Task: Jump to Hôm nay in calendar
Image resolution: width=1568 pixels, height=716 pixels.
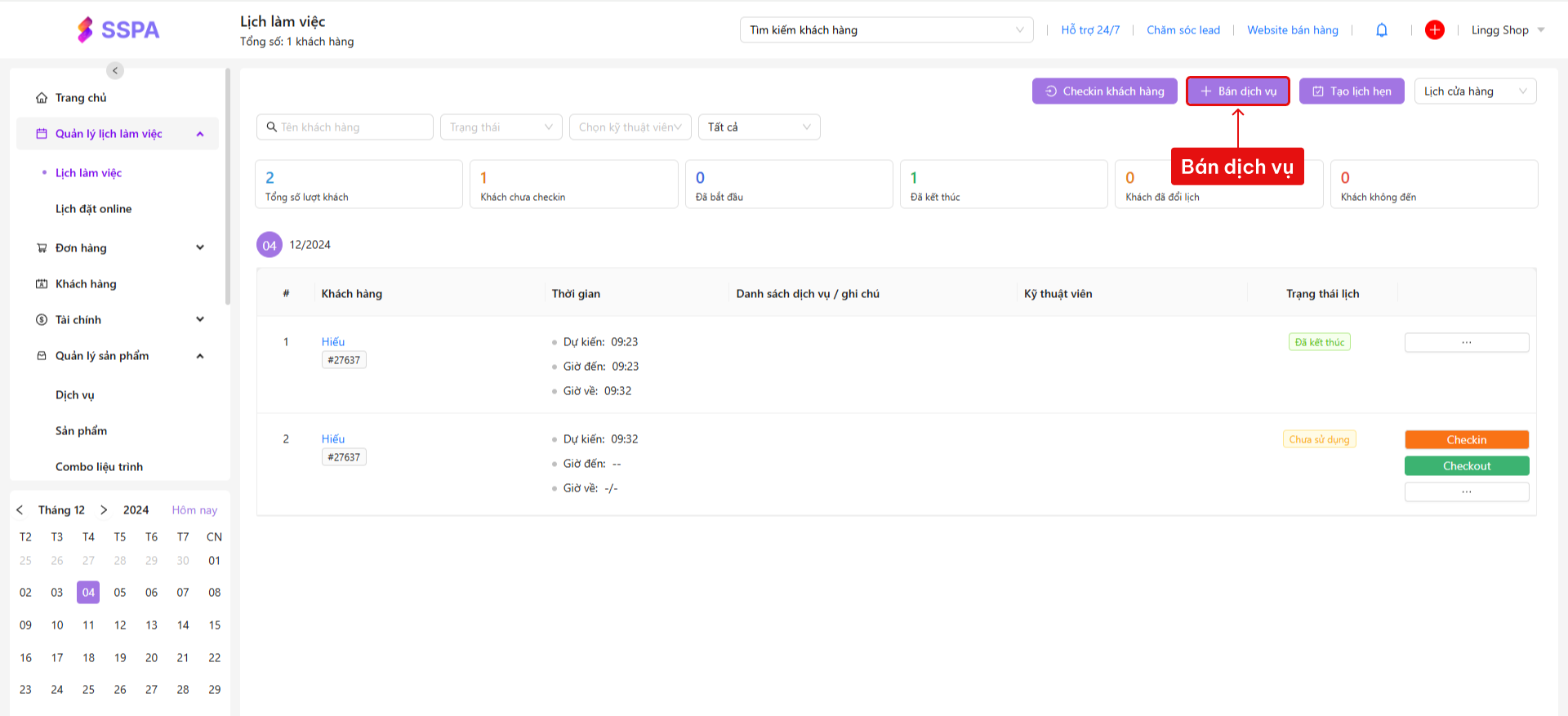Action: point(194,510)
